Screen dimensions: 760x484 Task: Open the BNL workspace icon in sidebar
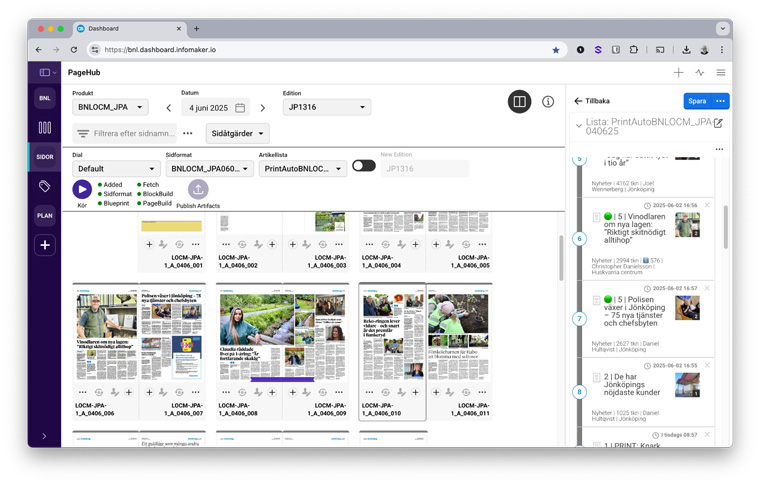click(x=45, y=98)
